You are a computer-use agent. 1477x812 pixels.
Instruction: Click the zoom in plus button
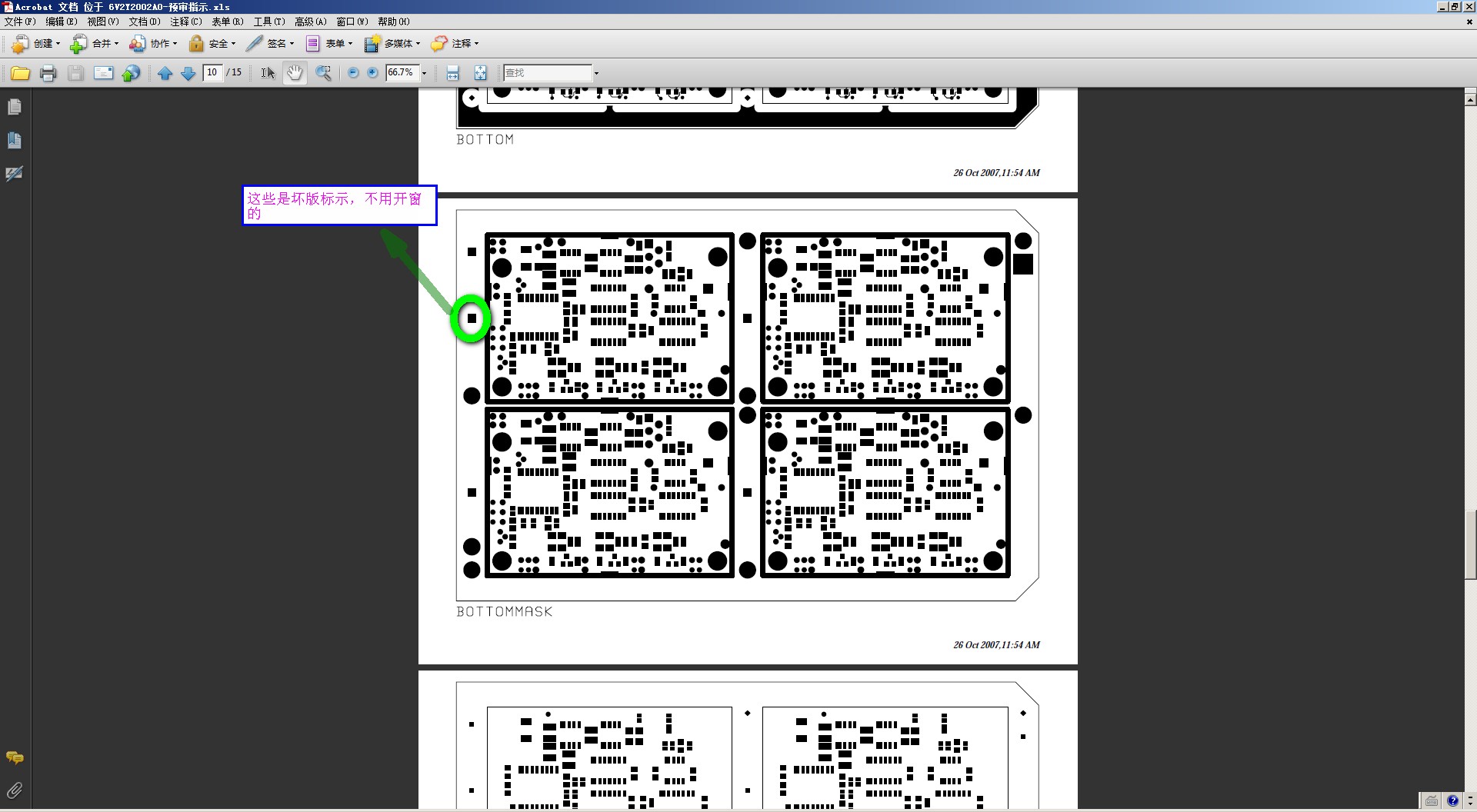[373, 73]
